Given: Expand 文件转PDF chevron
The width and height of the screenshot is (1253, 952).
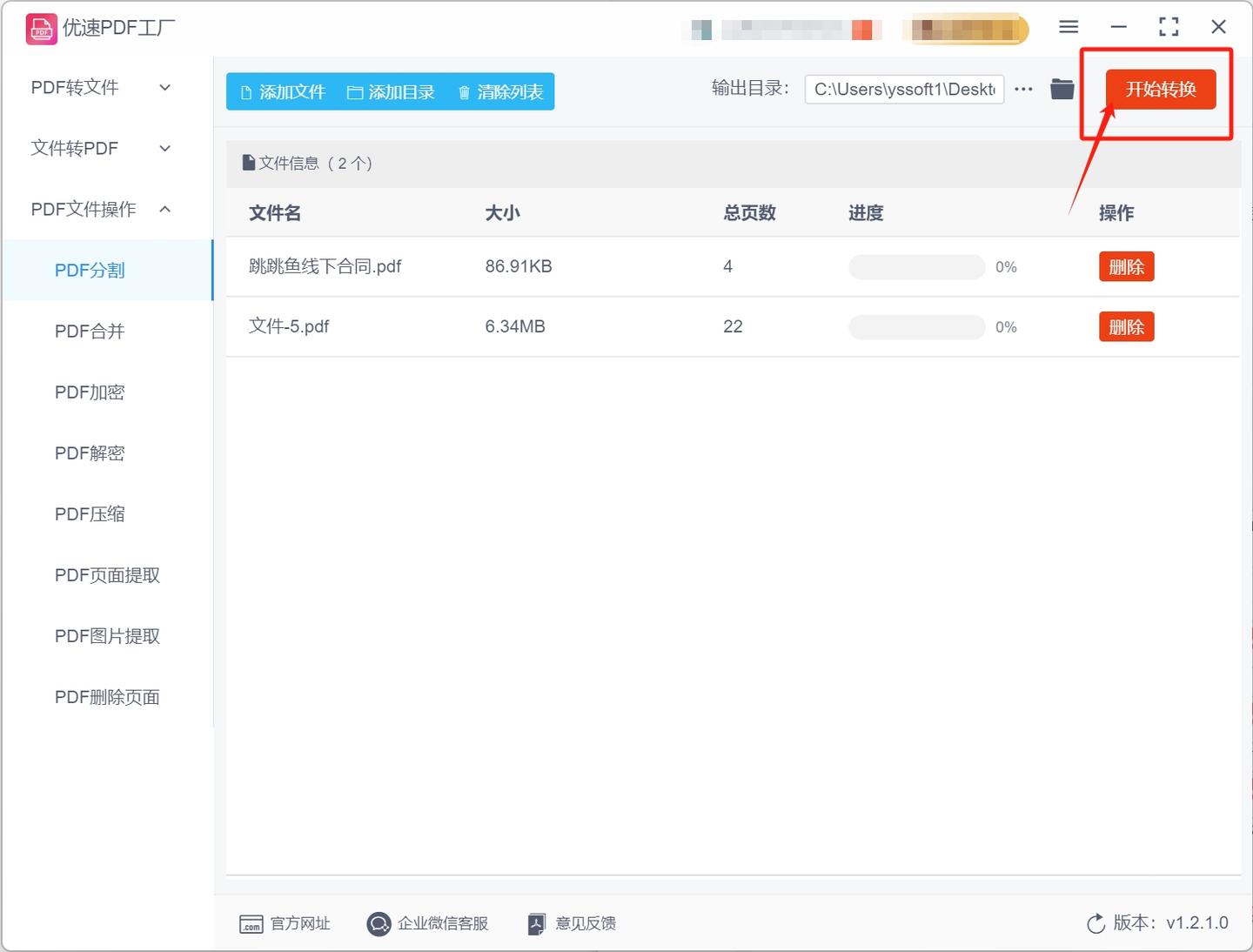Looking at the screenshot, I should click(165, 149).
